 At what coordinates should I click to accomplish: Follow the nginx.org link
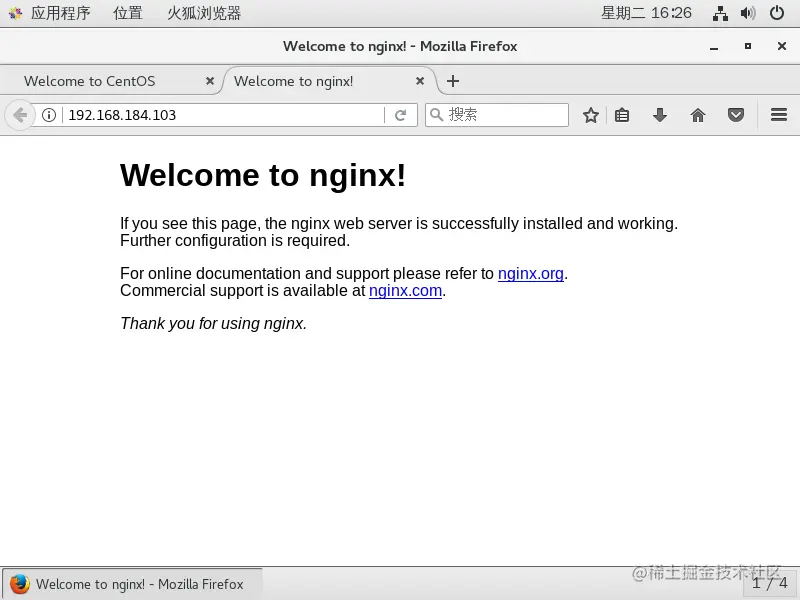point(531,274)
